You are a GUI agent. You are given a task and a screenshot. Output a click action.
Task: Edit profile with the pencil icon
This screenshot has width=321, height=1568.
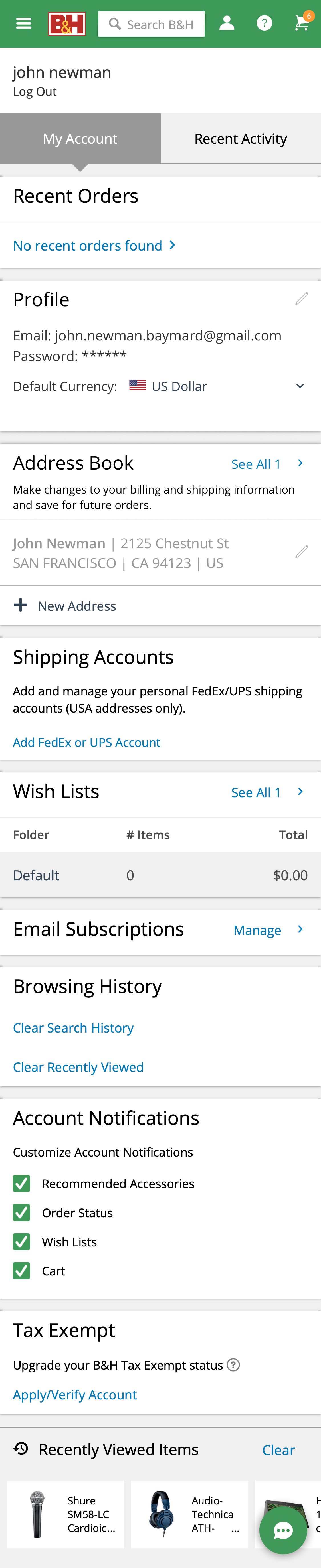click(x=302, y=299)
